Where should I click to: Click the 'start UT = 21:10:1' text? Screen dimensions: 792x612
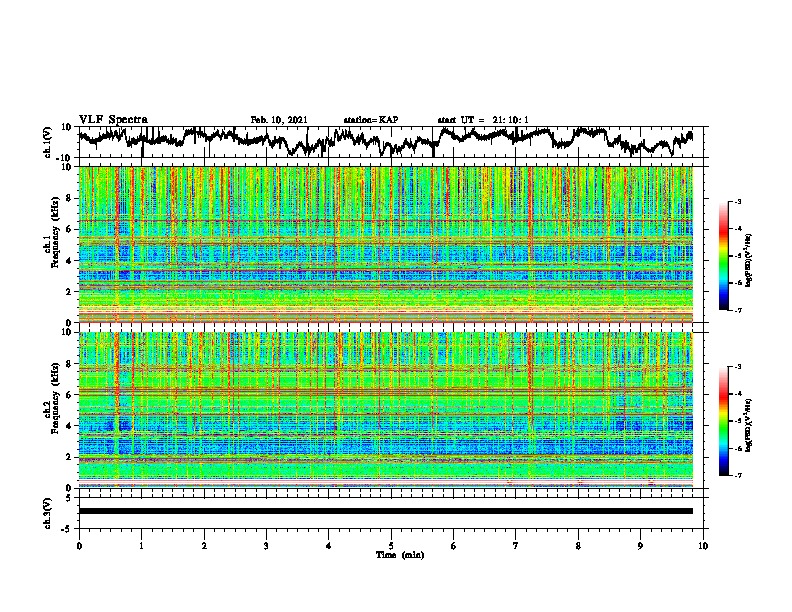[483, 120]
